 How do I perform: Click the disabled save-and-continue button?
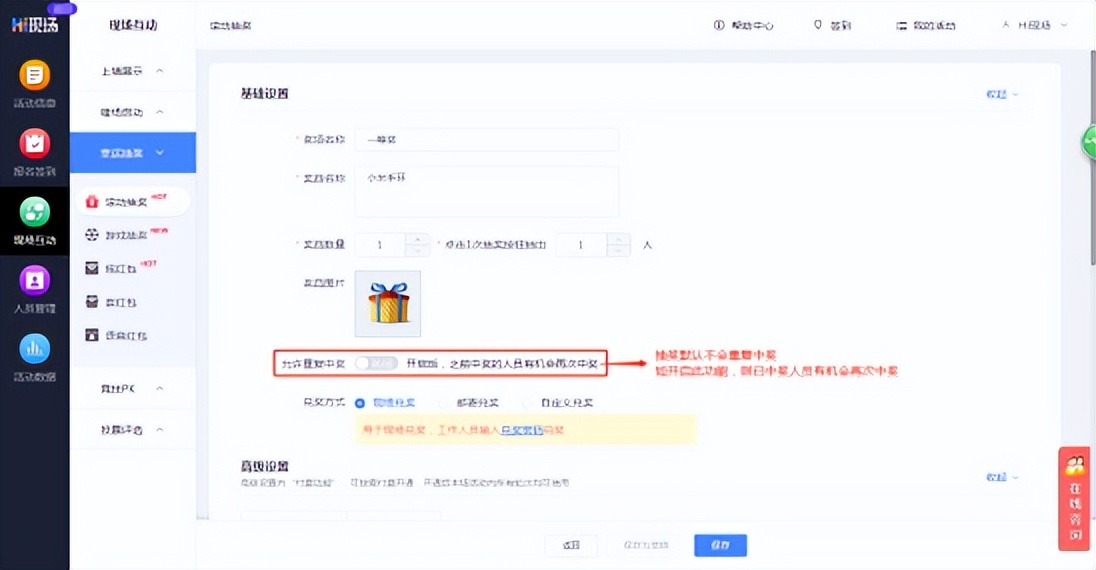click(646, 545)
